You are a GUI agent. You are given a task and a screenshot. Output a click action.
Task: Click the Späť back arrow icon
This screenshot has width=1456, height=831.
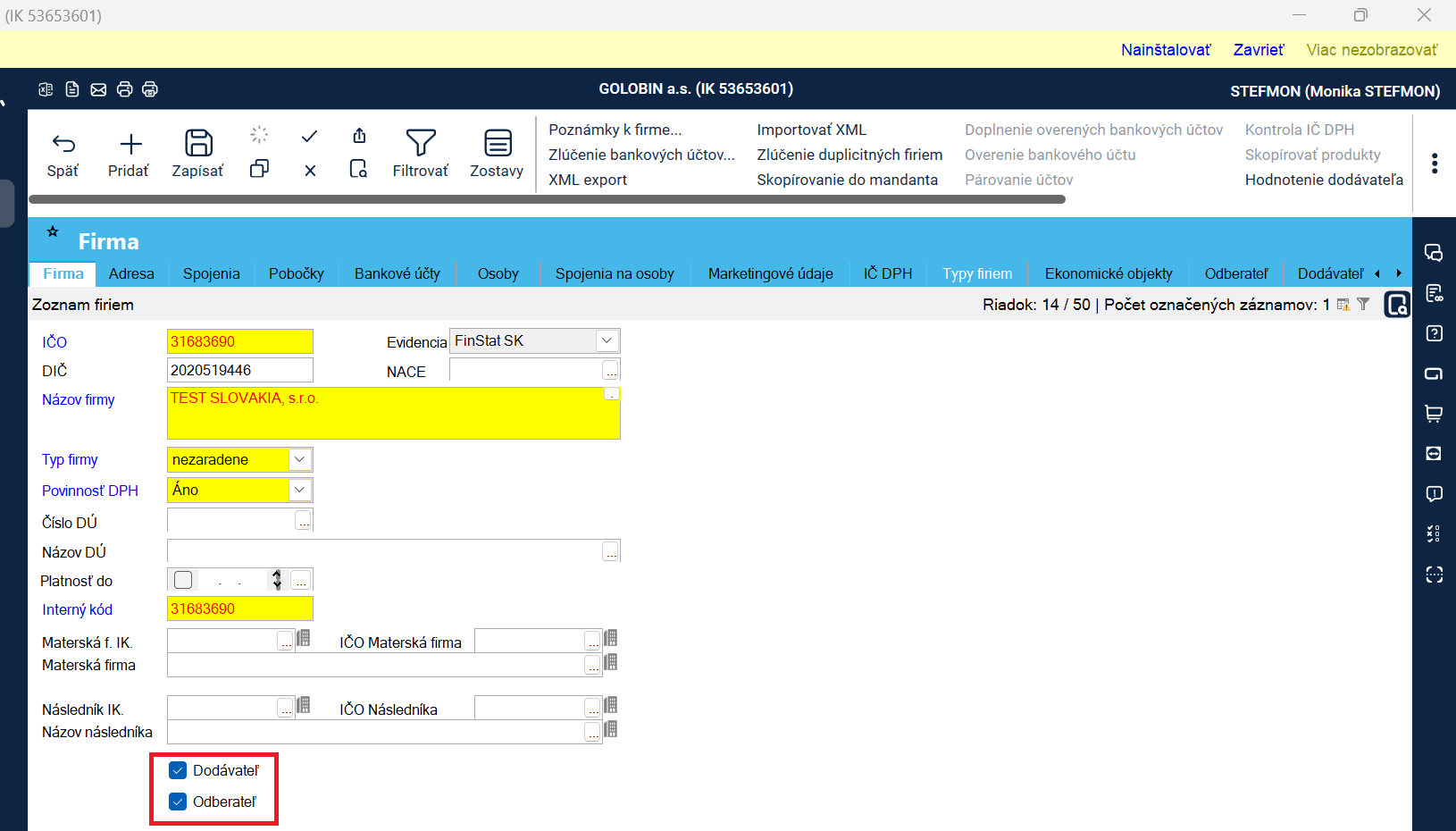pyautogui.click(x=63, y=144)
